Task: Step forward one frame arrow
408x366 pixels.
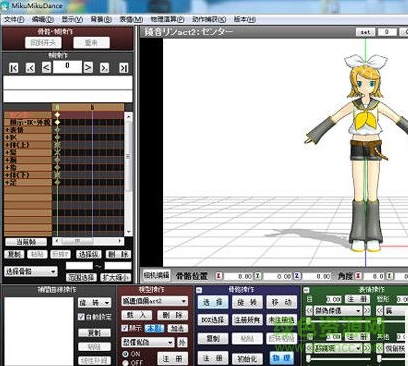Action: [88, 68]
